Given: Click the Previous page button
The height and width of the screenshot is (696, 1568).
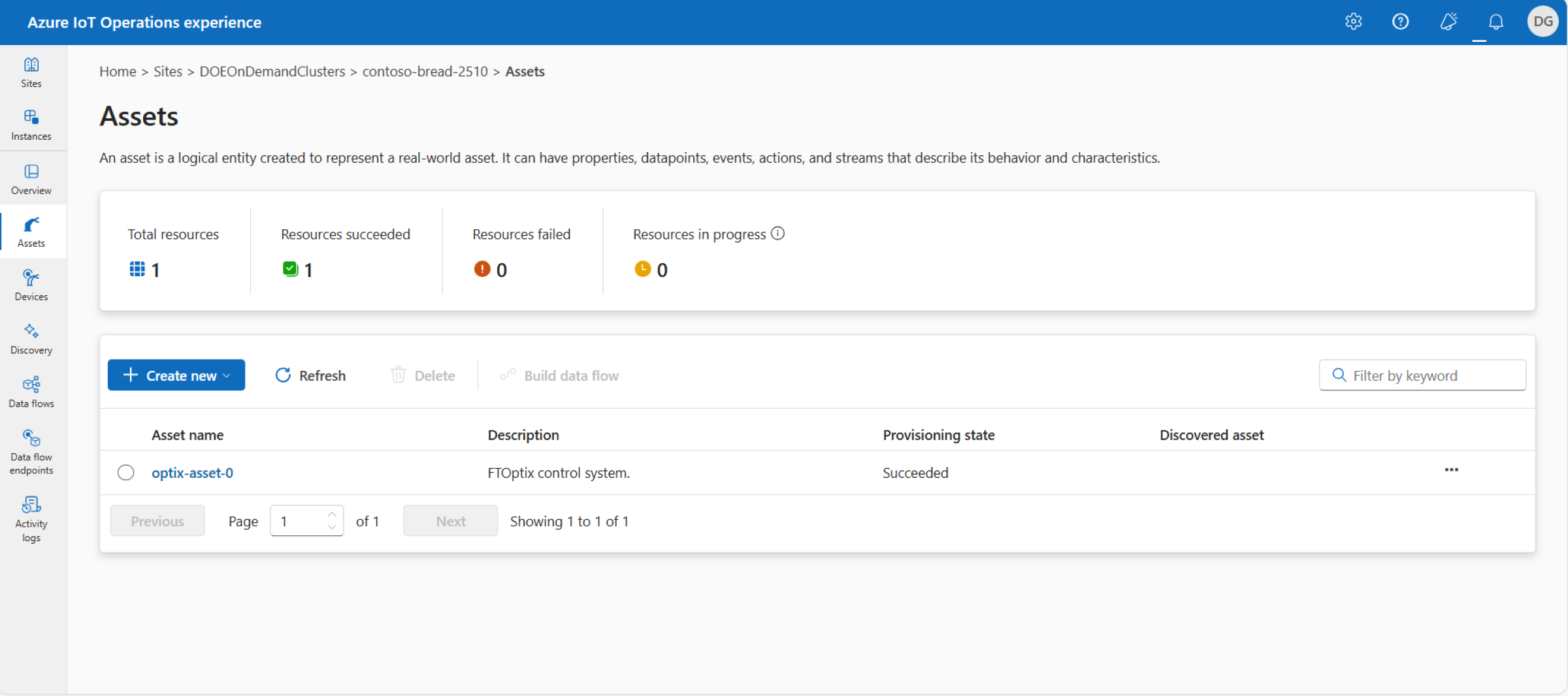Looking at the screenshot, I should click(x=157, y=521).
